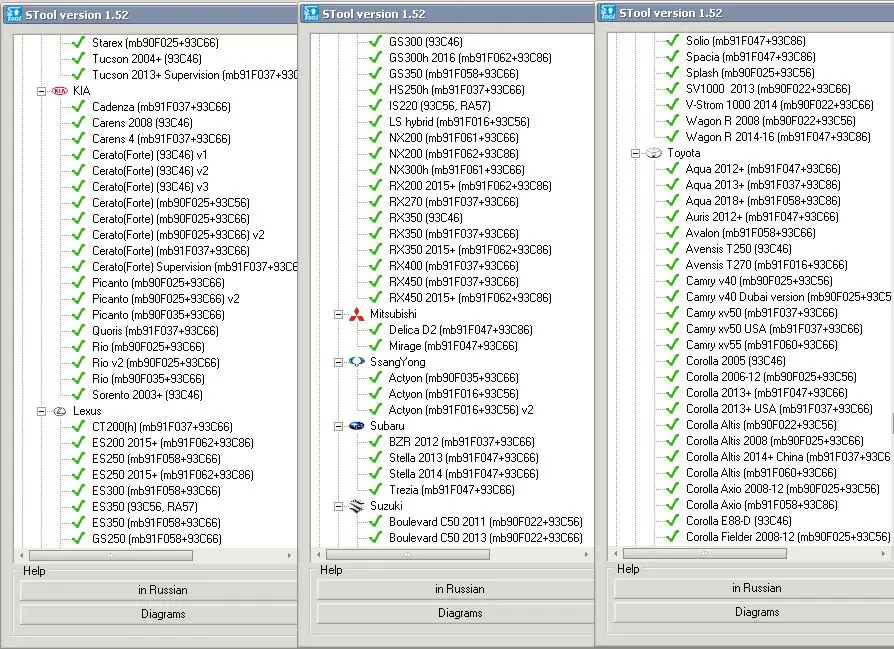
Task: Collapse the Lexus tree branch
Action: tap(42, 411)
